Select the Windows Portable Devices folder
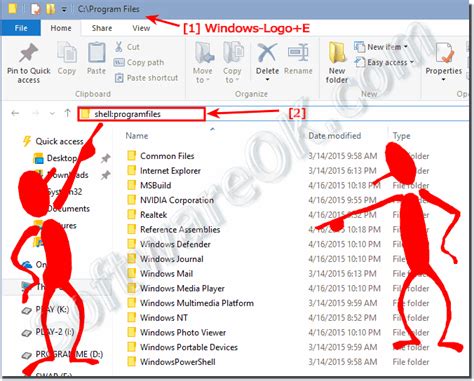 coord(189,347)
